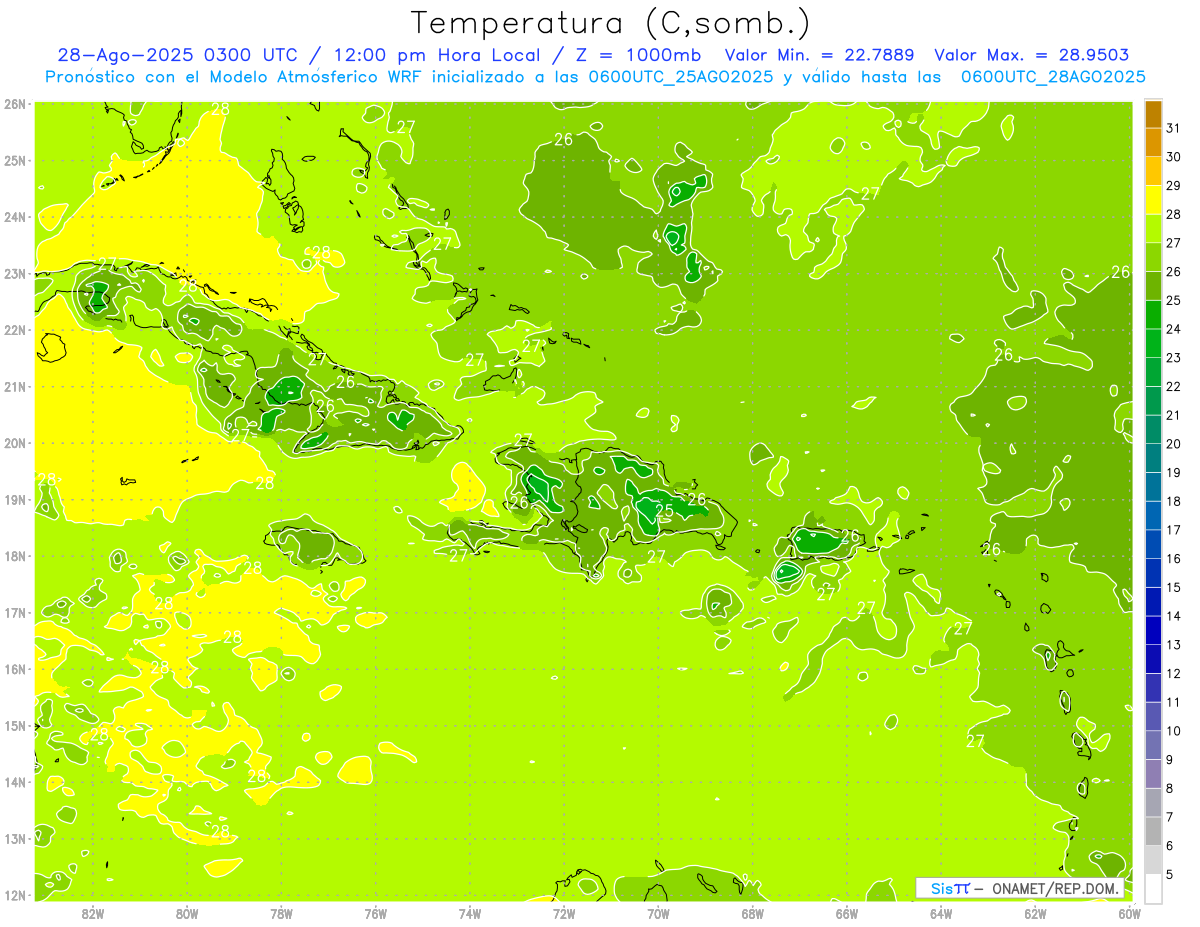Click the longitude axis label '80W'
The height and width of the screenshot is (927, 1200).
pyautogui.click(x=186, y=913)
